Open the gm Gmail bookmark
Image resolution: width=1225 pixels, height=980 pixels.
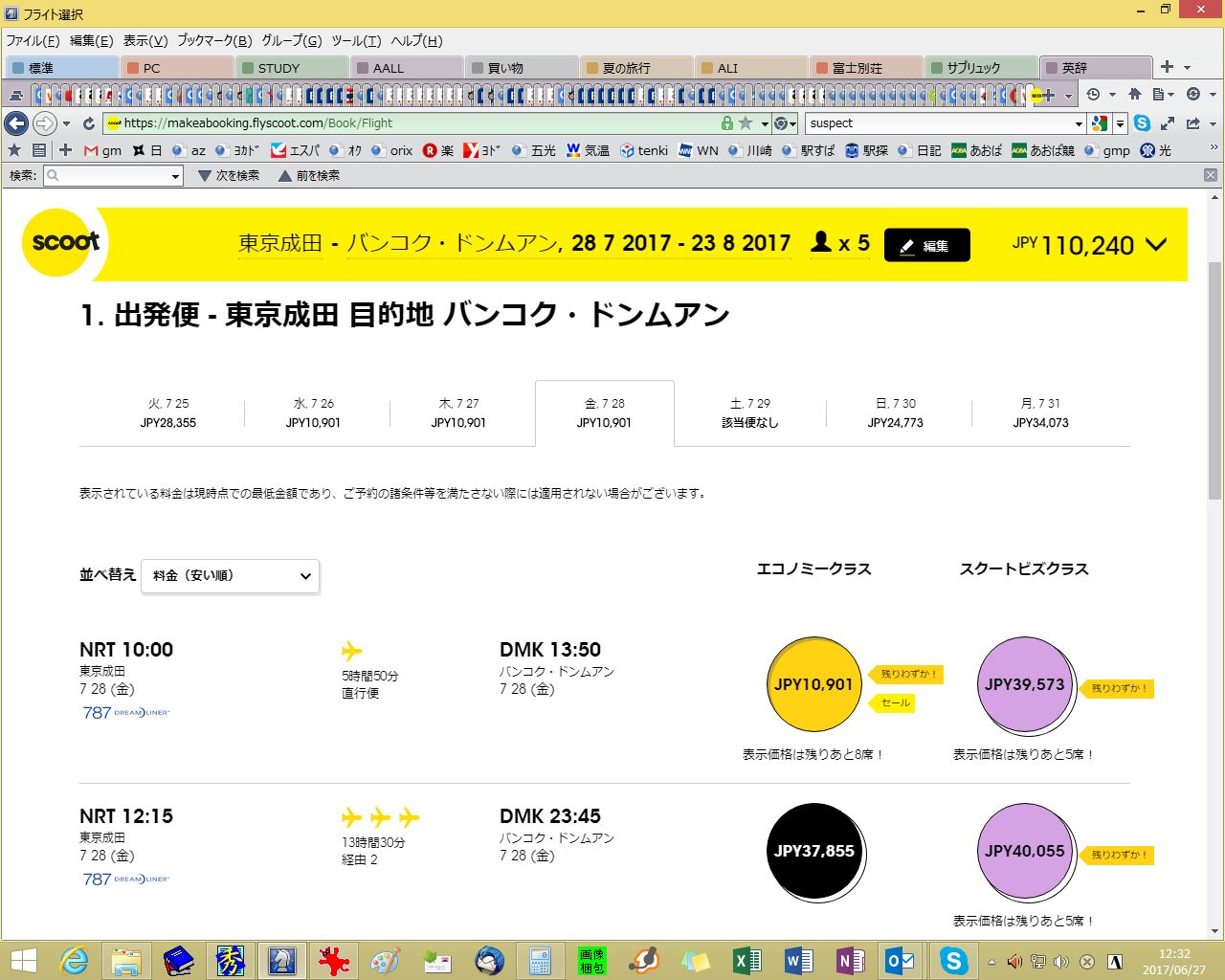coord(103,150)
